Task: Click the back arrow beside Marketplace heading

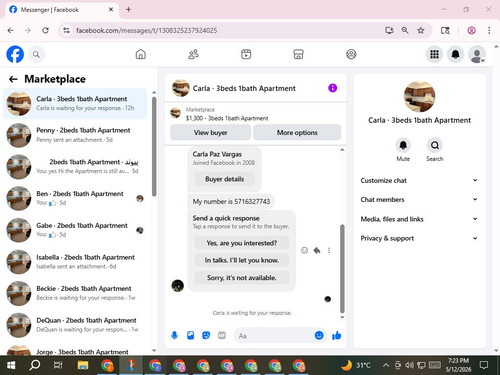Action: click(13, 79)
